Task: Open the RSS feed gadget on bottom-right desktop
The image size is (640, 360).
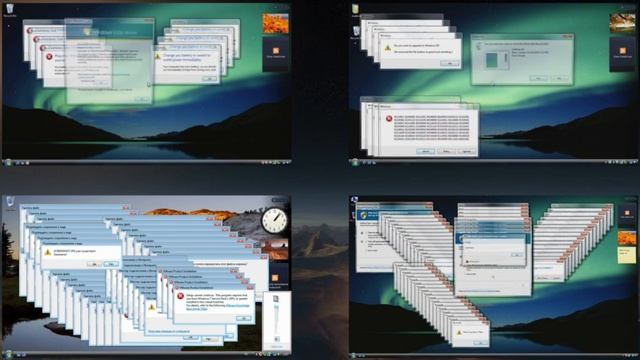Action: click(627, 215)
